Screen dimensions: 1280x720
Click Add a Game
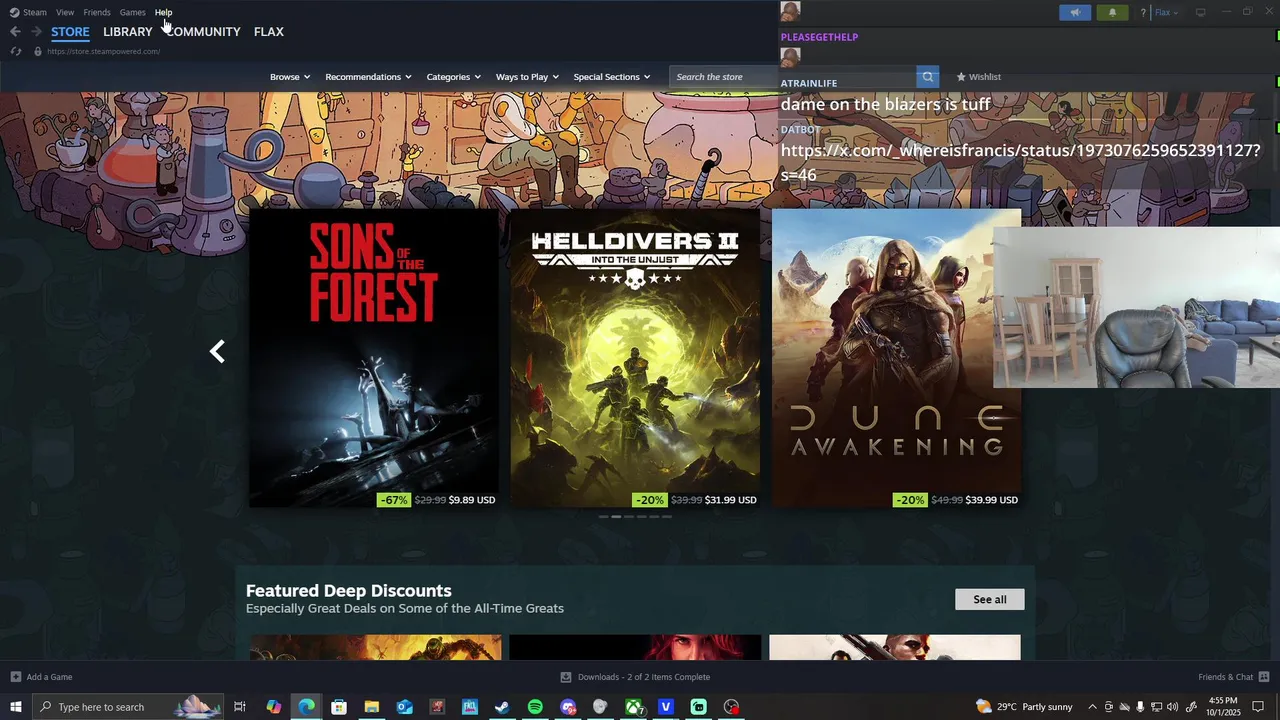tap(41, 677)
